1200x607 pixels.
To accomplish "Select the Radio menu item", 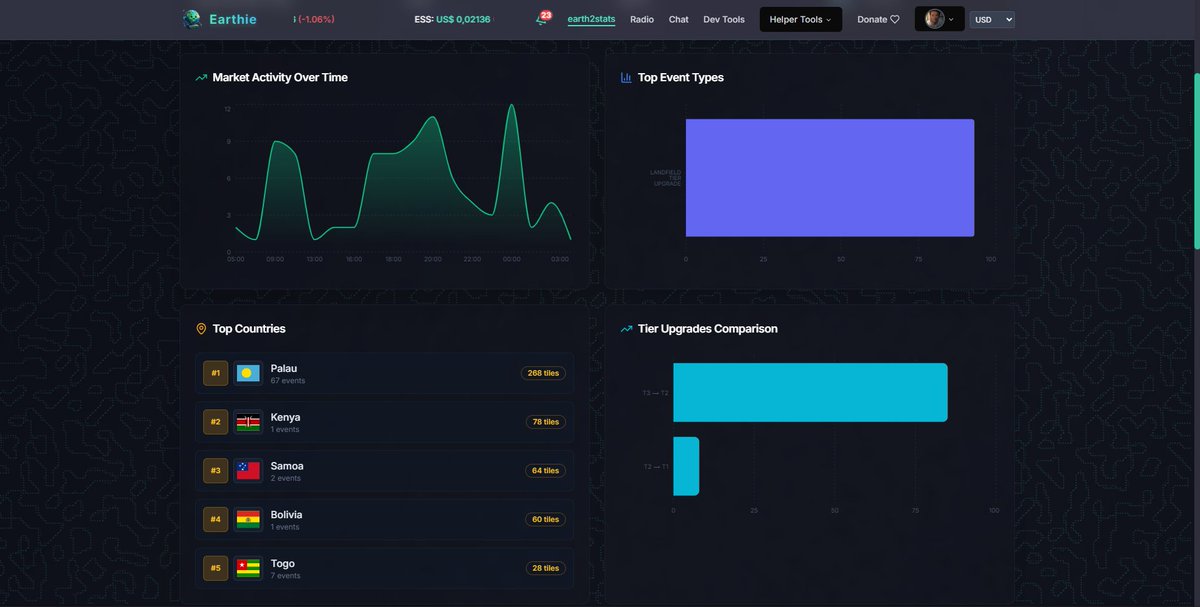I will (x=642, y=19).
